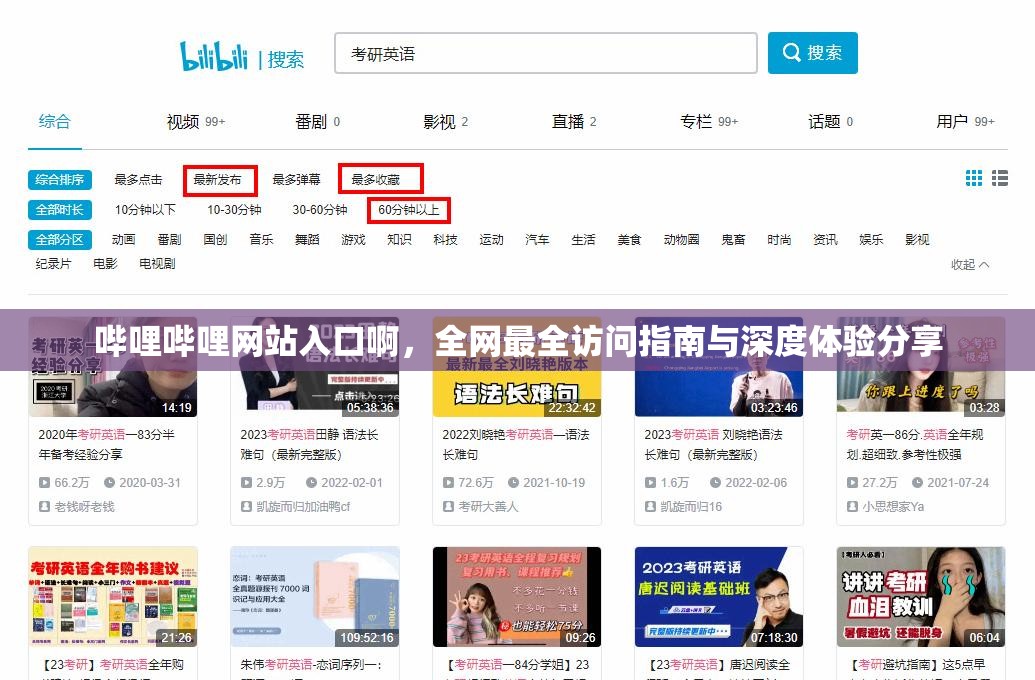Filter by 科技 category
The width and height of the screenshot is (1035, 680).
446,240
